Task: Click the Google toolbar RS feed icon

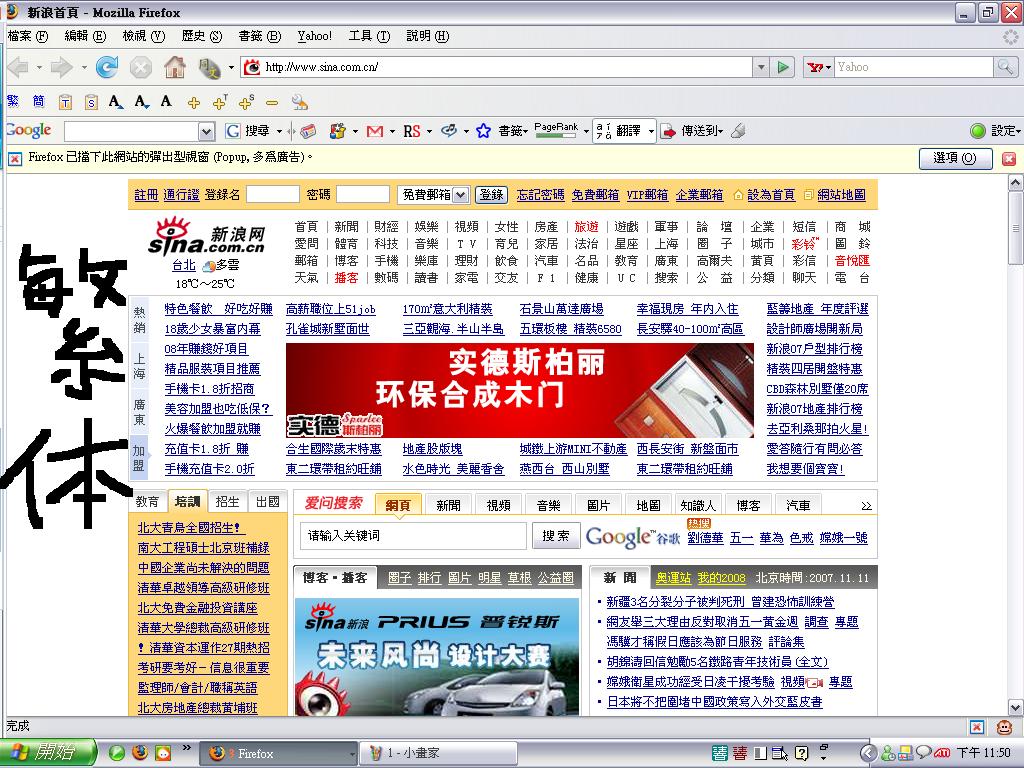Action: tap(411, 131)
